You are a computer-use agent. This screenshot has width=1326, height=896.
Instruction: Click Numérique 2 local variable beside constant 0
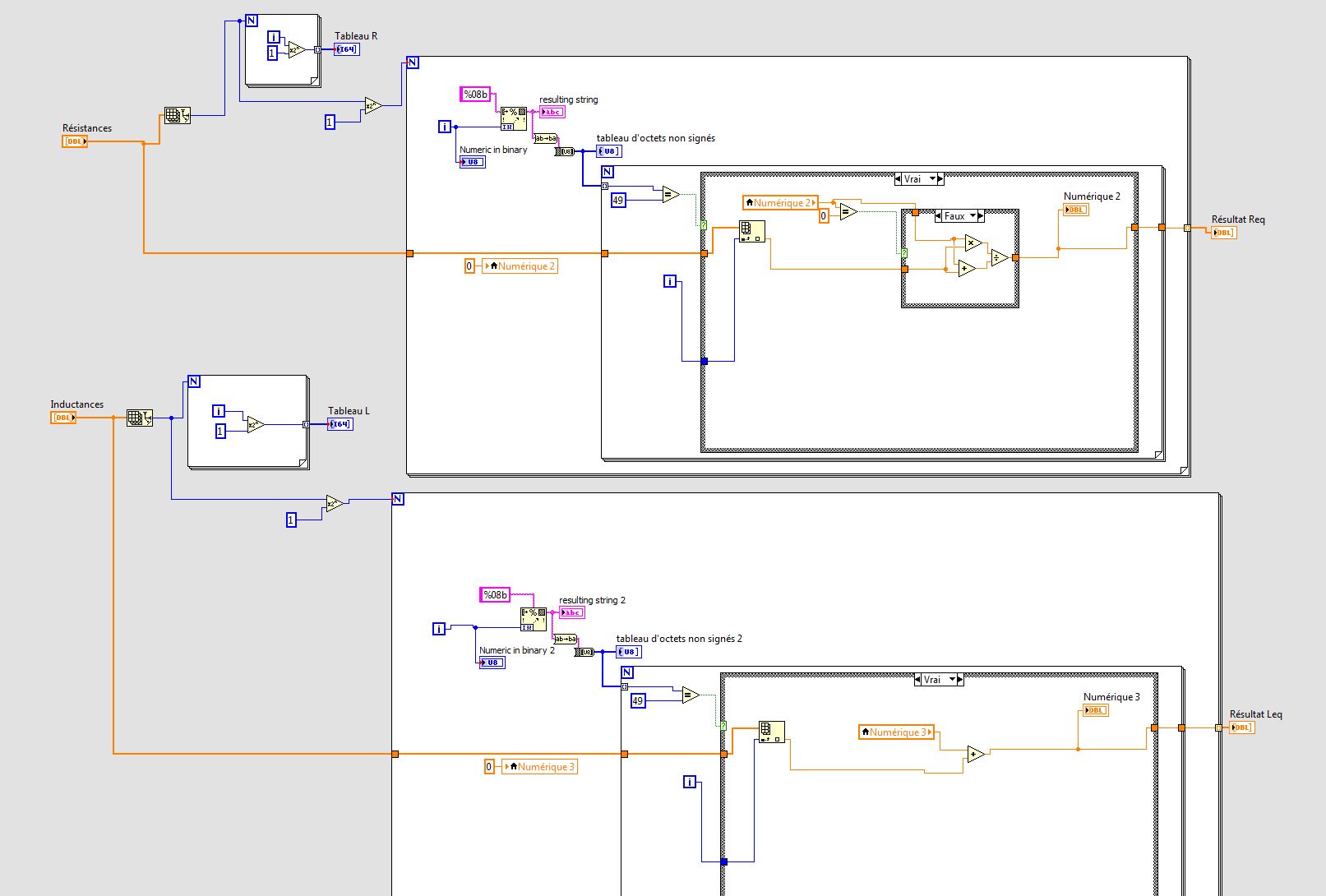(x=520, y=266)
